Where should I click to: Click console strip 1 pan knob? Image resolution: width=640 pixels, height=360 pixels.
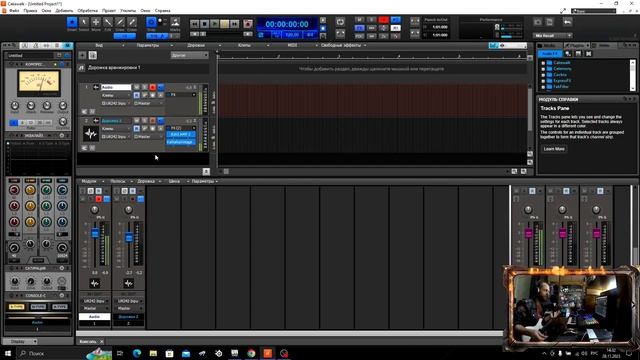click(x=95, y=209)
